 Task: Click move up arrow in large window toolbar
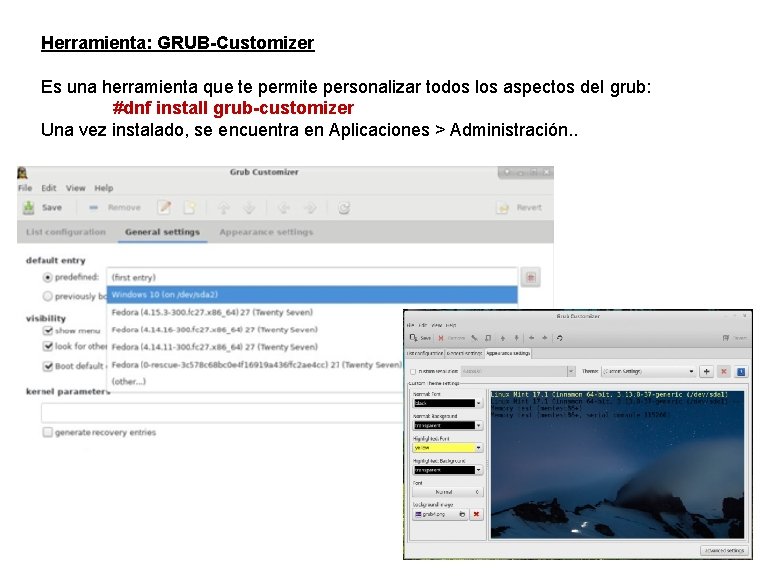pos(223,208)
